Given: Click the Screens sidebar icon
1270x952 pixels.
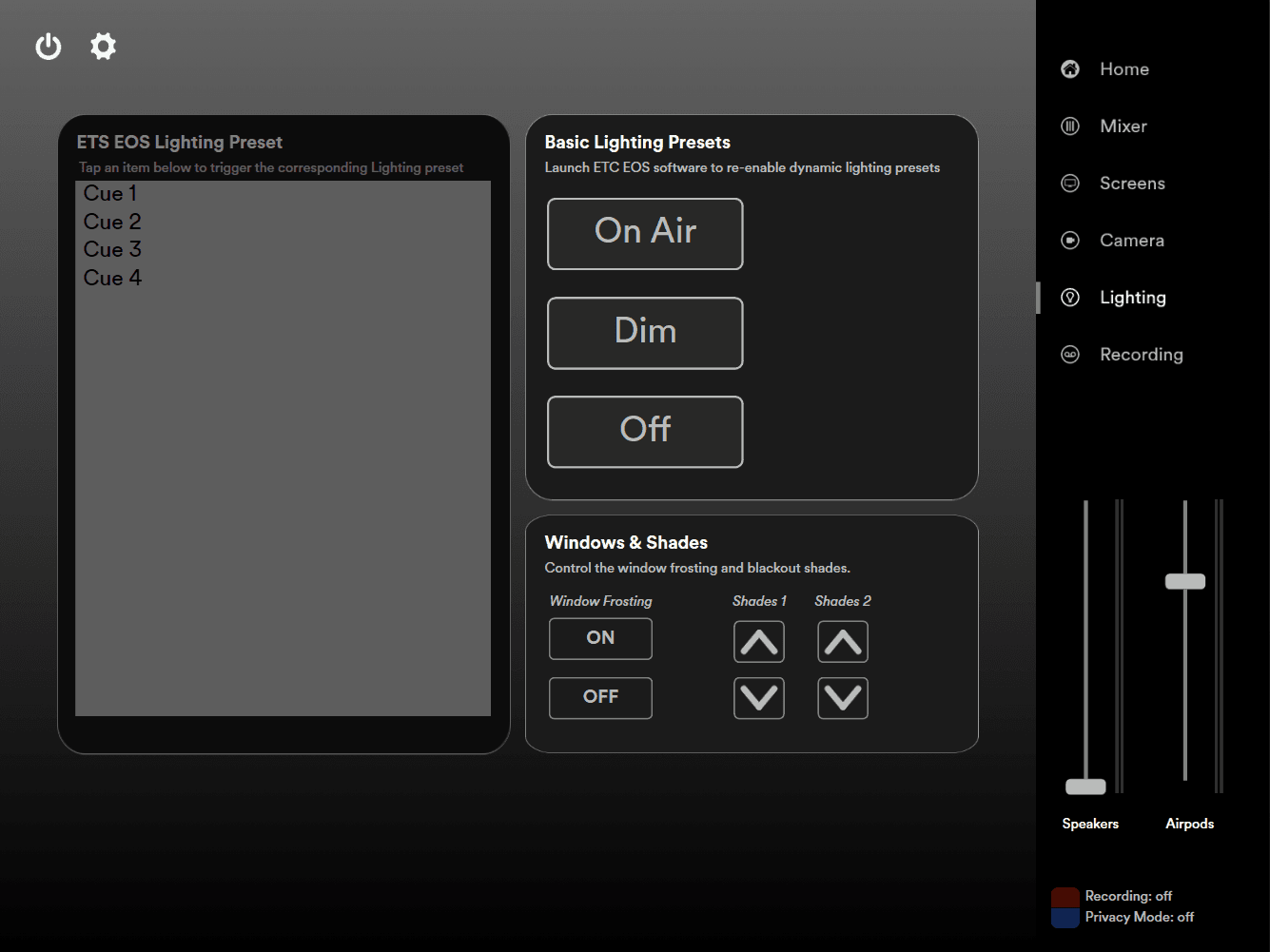Looking at the screenshot, I should click(x=1070, y=184).
